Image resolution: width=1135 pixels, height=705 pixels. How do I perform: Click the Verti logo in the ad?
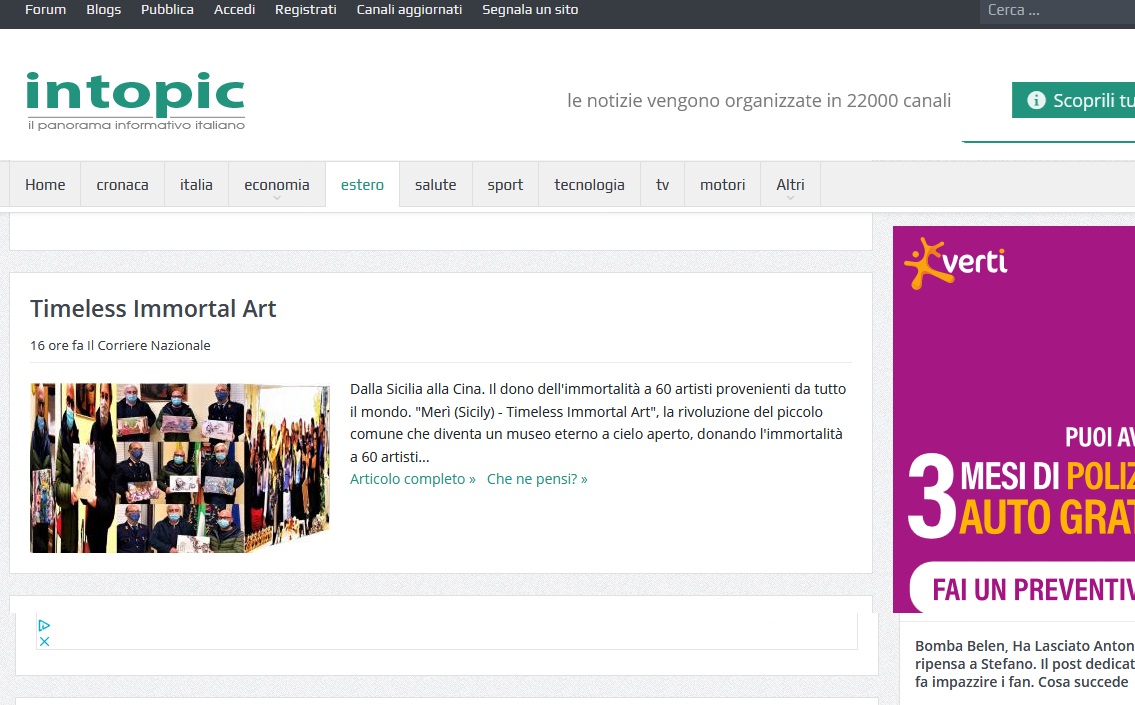click(956, 264)
